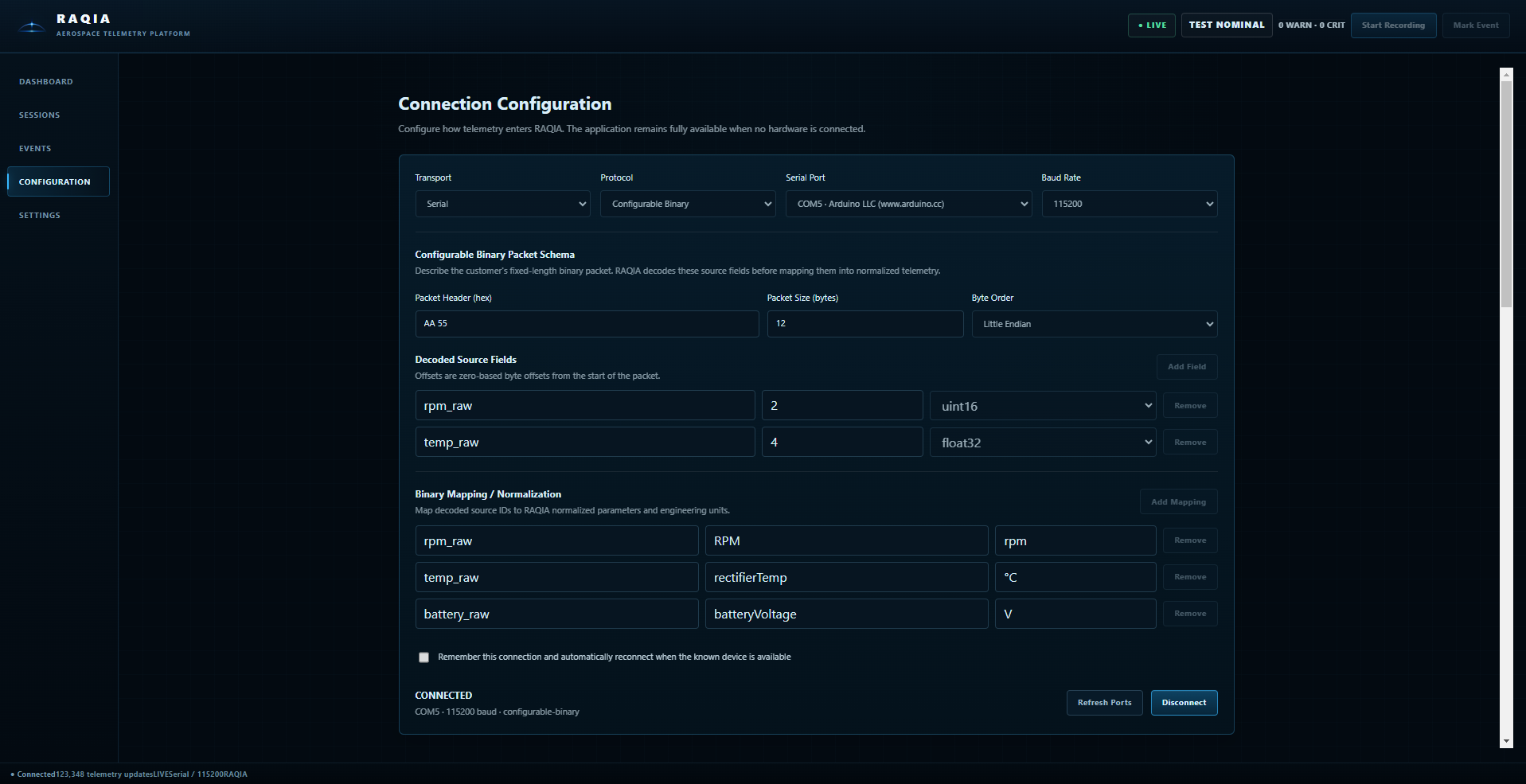Image resolution: width=1526 pixels, height=784 pixels.
Task: Click the LIVE status indicator
Action: point(1152,25)
